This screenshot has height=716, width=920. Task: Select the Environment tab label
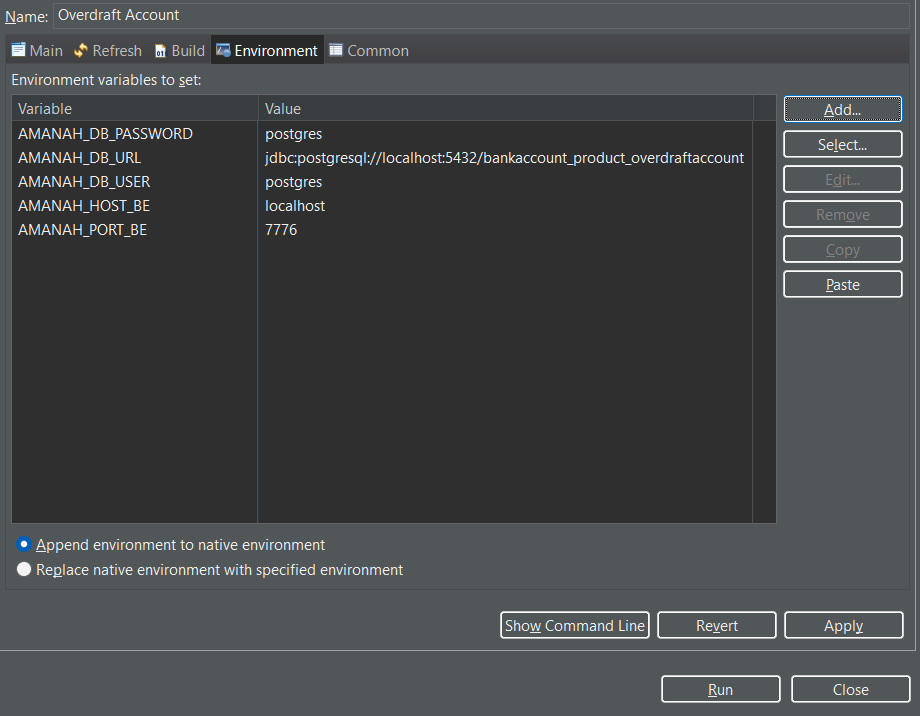(276, 51)
